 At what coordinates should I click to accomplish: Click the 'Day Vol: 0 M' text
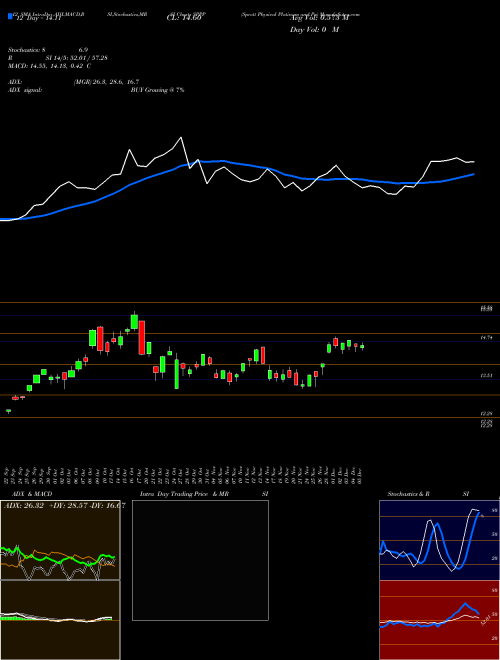click(314, 30)
